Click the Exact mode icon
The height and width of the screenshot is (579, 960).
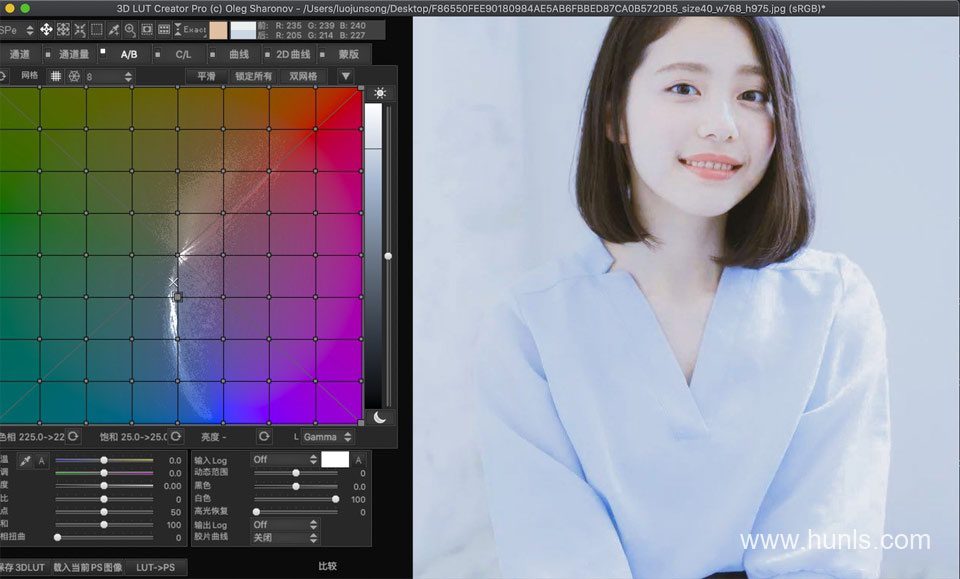(x=190, y=29)
